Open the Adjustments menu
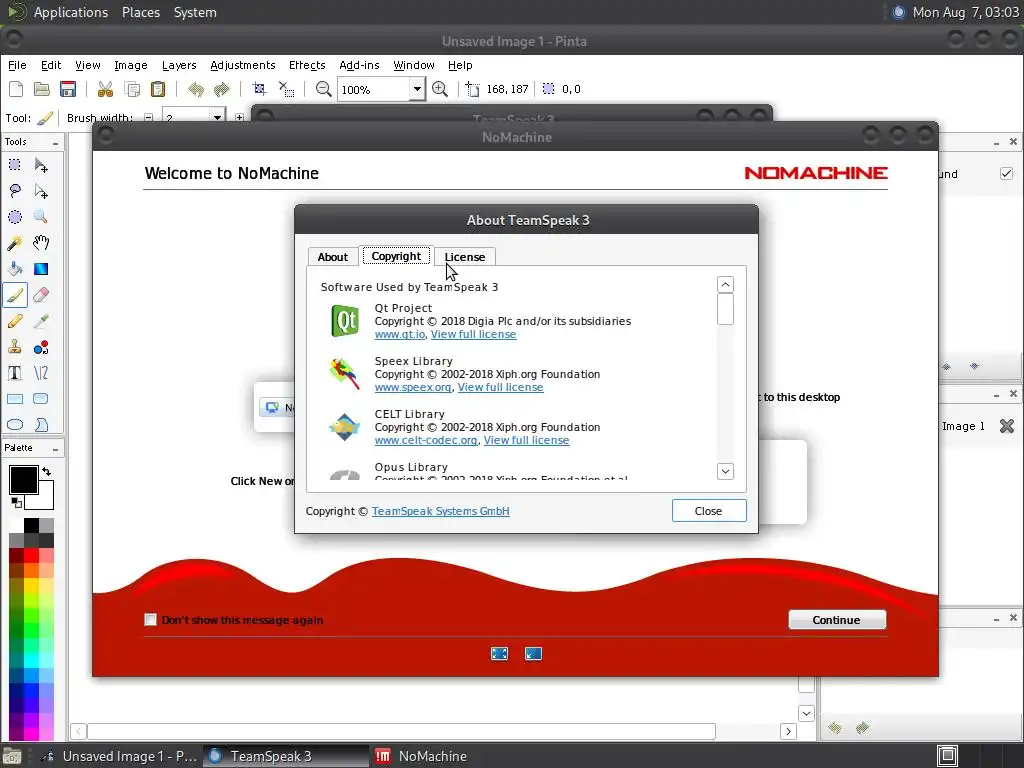This screenshot has width=1024, height=768. 242,65
